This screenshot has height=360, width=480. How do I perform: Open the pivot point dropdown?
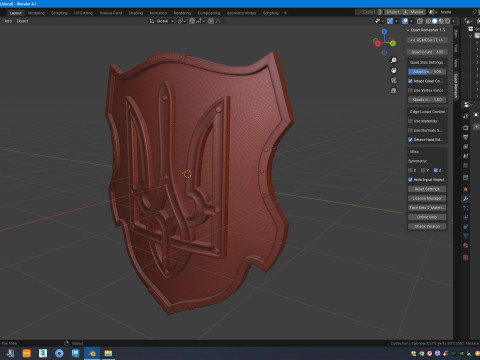click(x=182, y=21)
